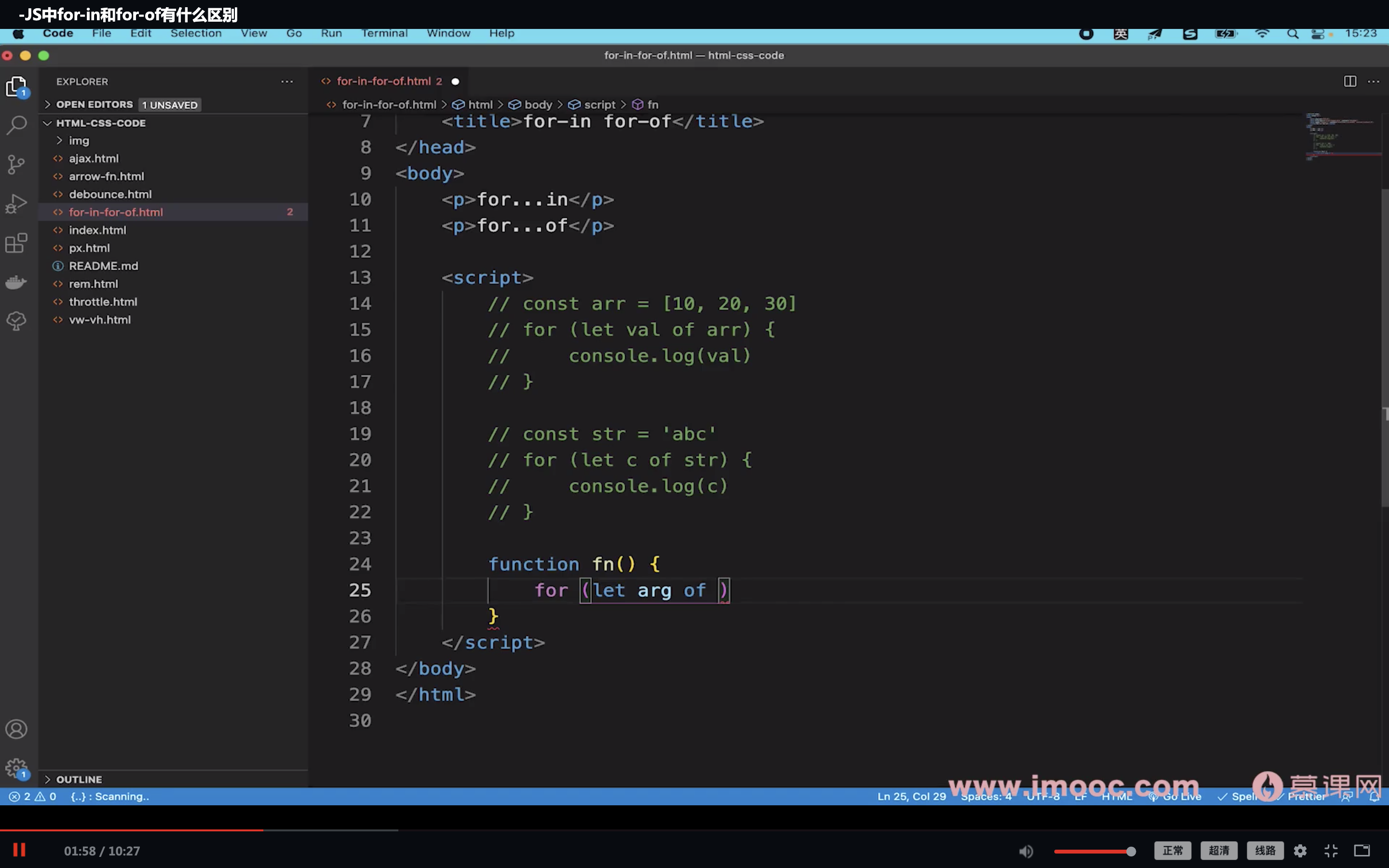Expand the OUTLINE section

[x=79, y=779]
